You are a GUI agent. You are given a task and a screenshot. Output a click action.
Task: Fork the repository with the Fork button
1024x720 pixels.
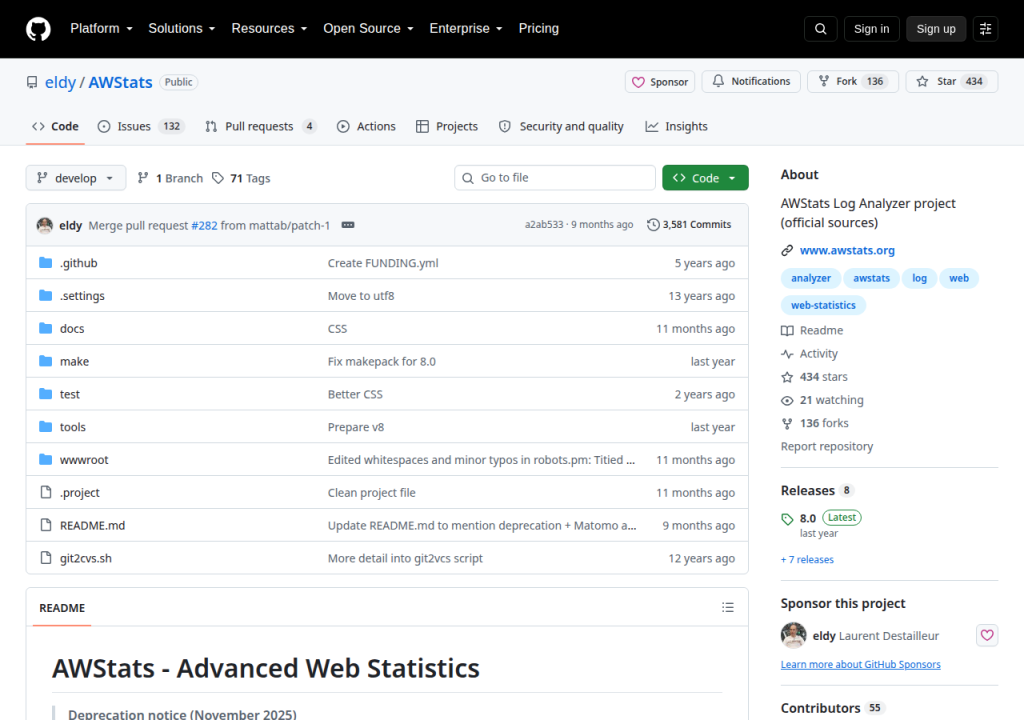[x=853, y=82]
